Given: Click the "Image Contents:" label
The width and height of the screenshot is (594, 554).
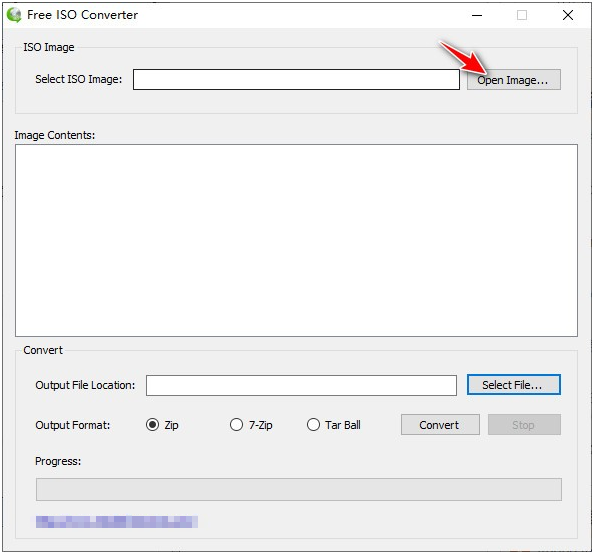Looking at the screenshot, I should click(55, 135).
